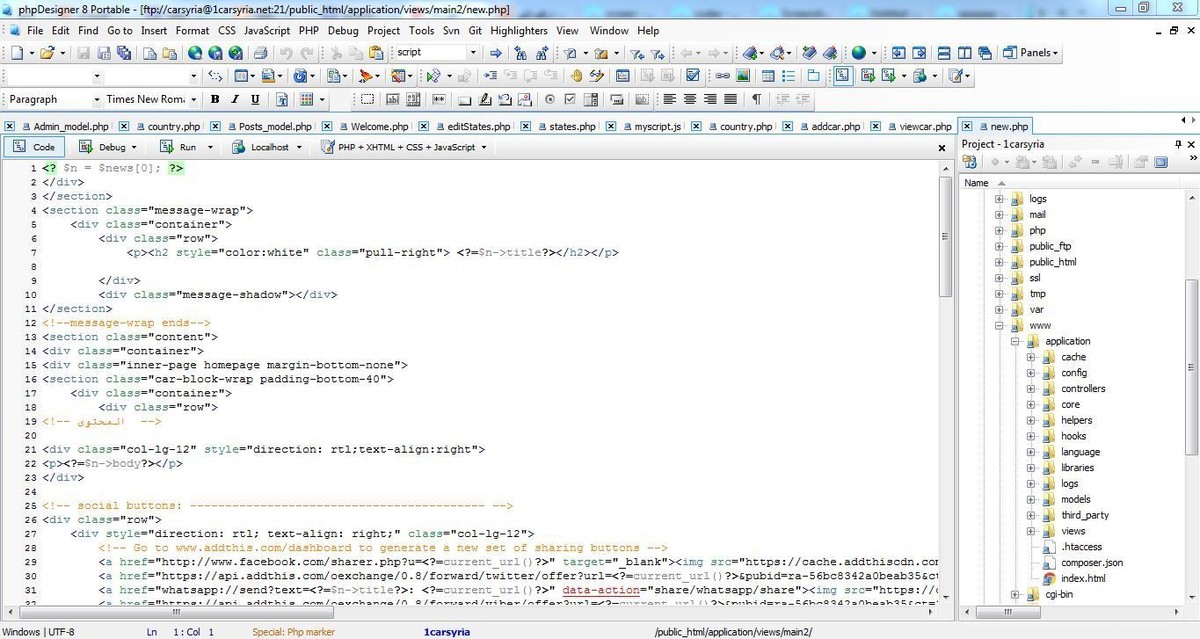This screenshot has height=639, width=1200.
Task: Click the Run button
Action: tap(188, 147)
